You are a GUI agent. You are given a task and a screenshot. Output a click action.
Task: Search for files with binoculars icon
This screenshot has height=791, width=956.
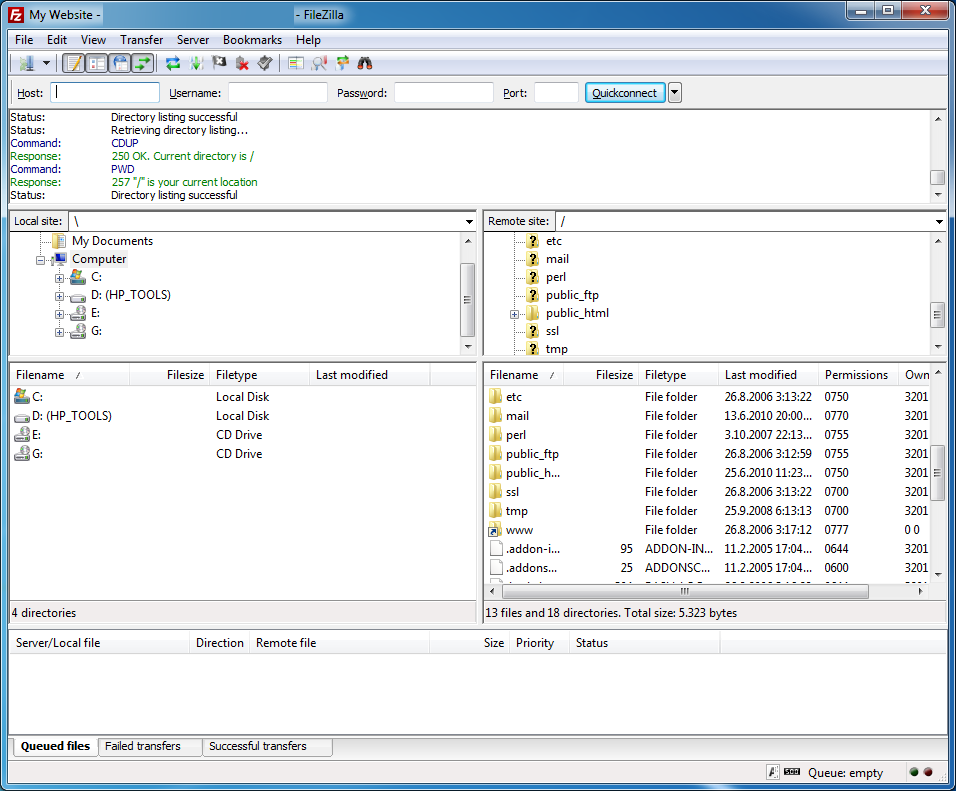coord(365,63)
